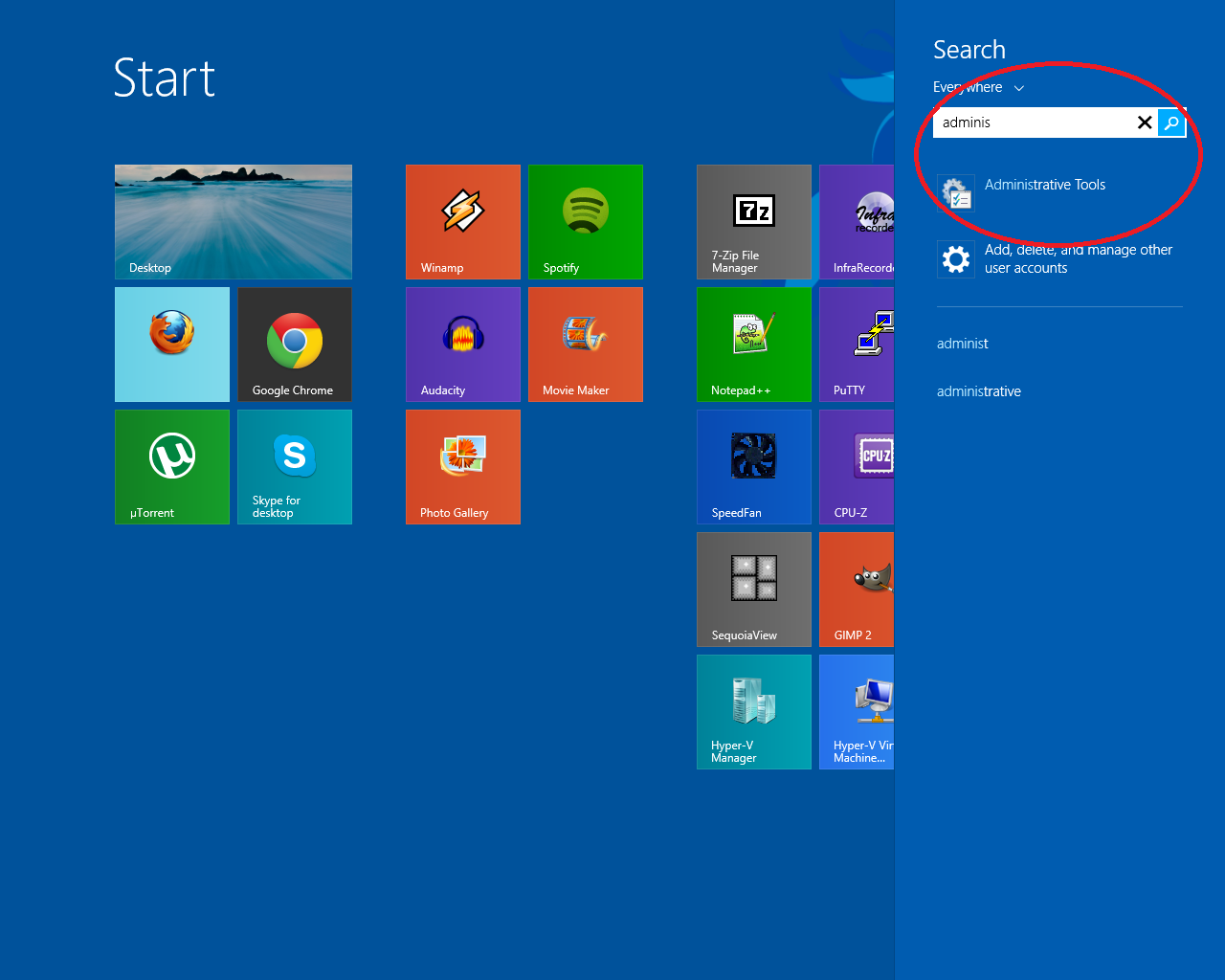Viewport: 1225px width, 980px height.
Task: Open the Hyper-V Virtual Machine tile
Action: [857, 712]
